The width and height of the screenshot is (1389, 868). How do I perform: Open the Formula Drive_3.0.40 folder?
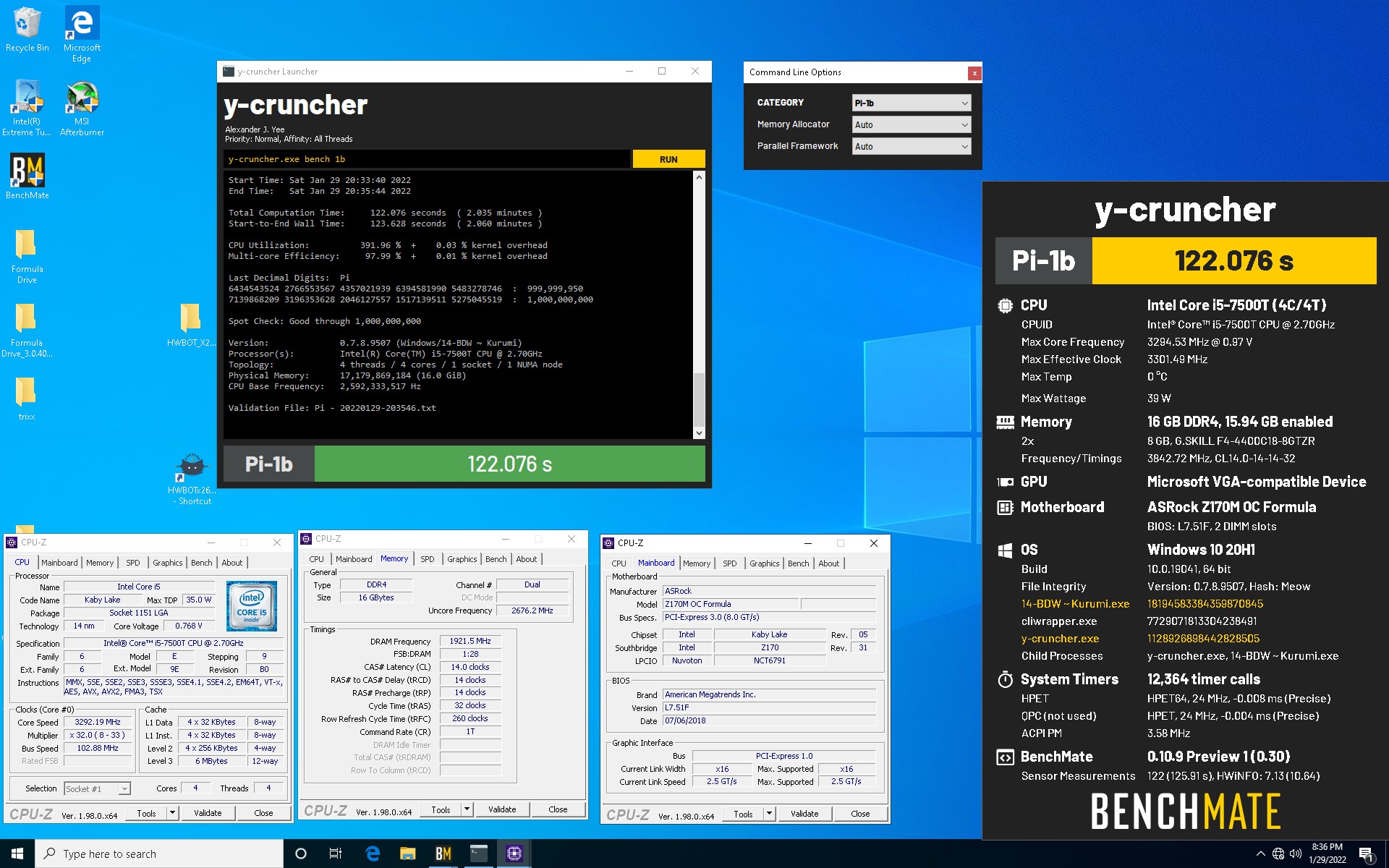pyautogui.click(x=27, y=330)
